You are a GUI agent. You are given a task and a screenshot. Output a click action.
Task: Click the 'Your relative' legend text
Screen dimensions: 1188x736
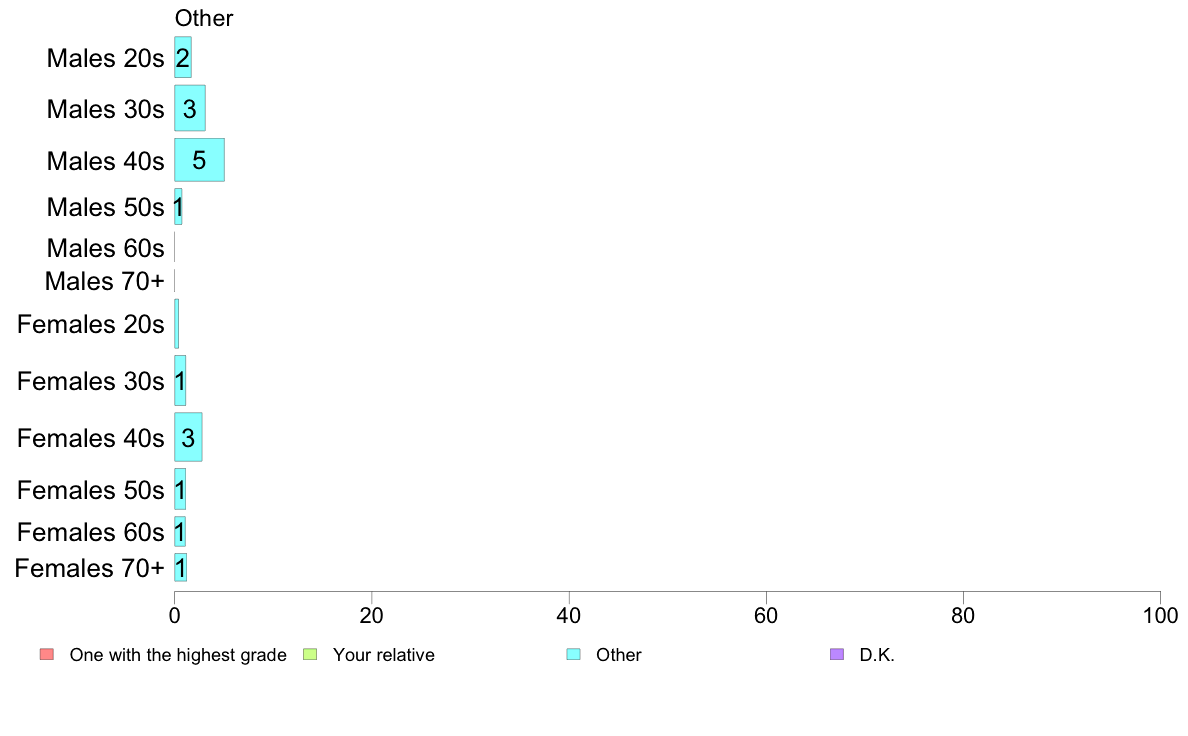coord(383,655)
